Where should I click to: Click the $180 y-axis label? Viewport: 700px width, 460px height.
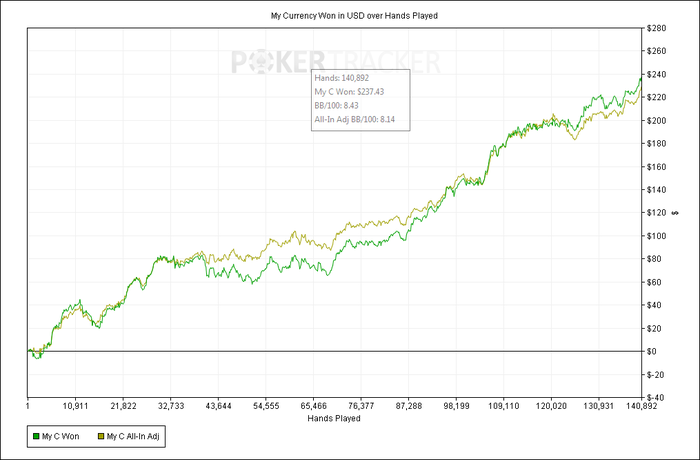(x=656, y=144)
